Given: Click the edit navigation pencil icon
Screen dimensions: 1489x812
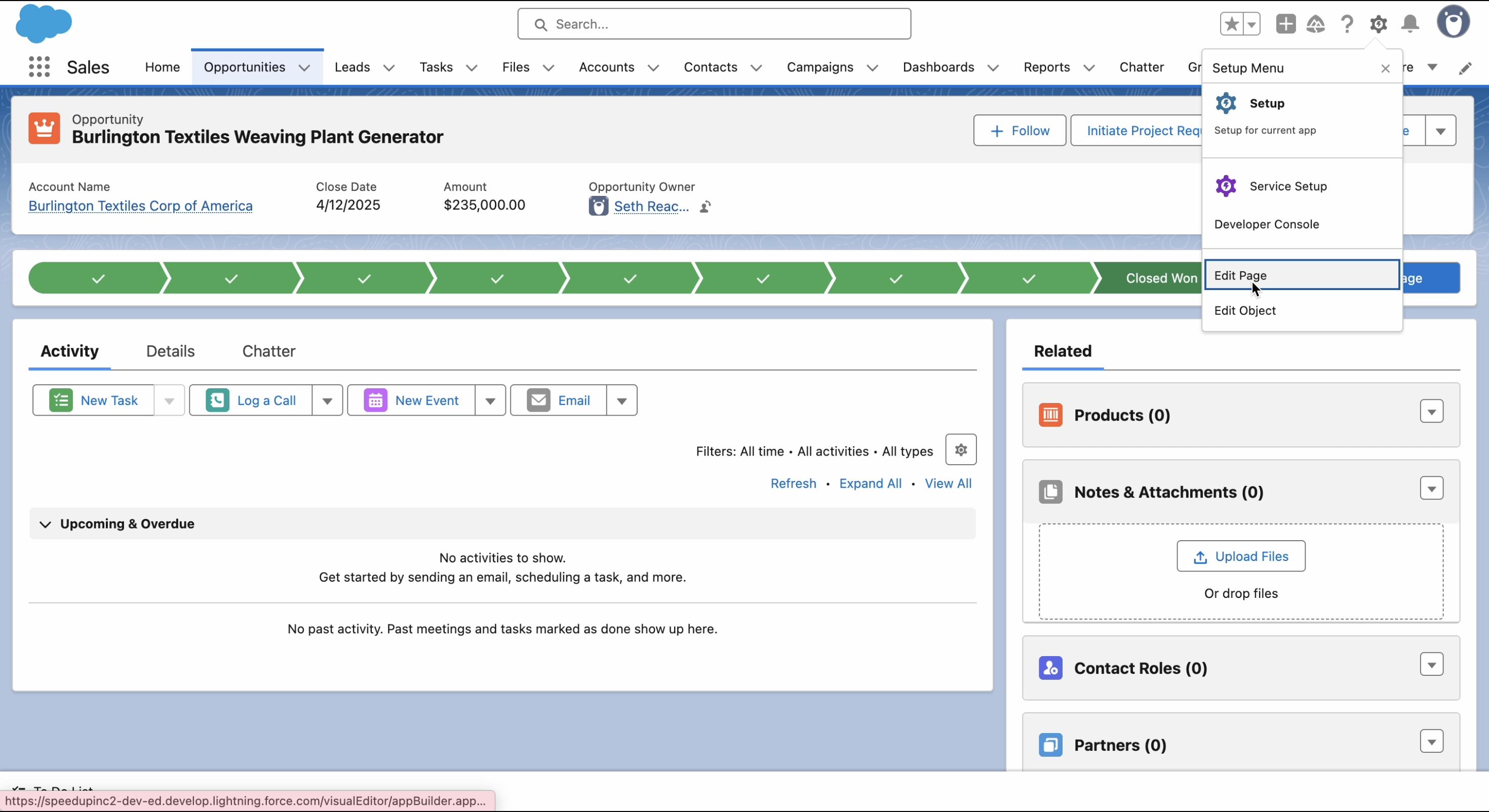Looking at the screenshot, I should point(1465,68).
